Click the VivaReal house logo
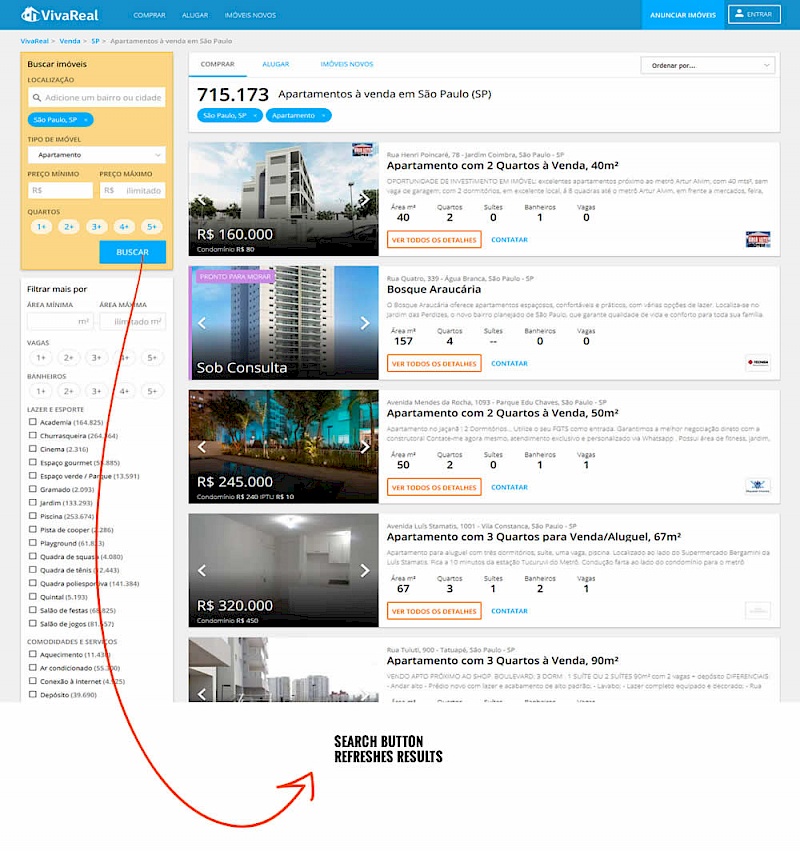Image resolution: width=800 pixels, height=851 pixels. [30, 15]
